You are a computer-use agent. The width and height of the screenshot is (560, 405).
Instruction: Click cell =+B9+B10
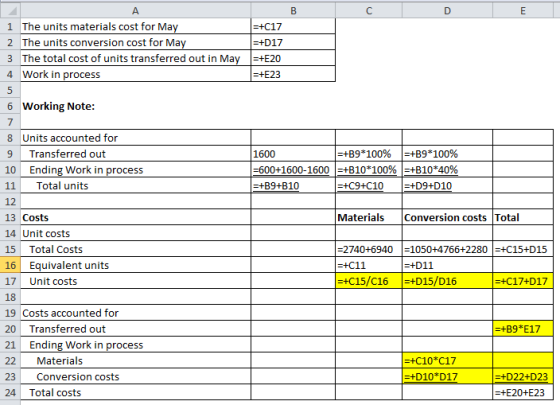point(293,186)
